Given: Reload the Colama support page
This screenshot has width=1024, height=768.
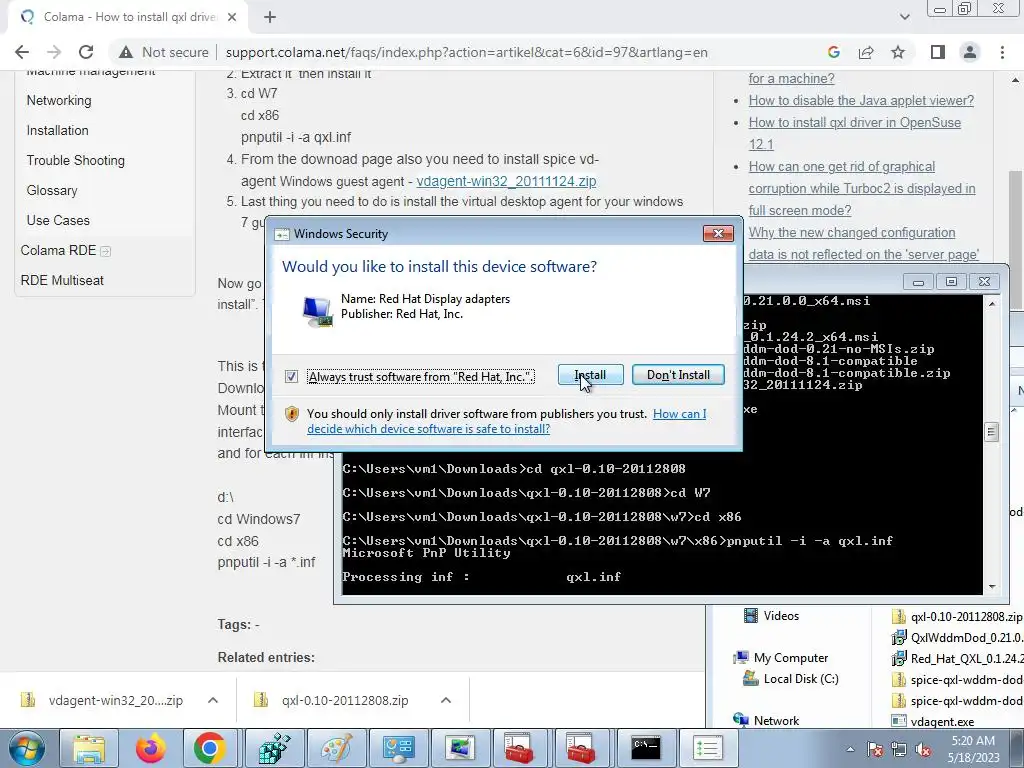Looking at the screenshot, I should coord(86,52).
